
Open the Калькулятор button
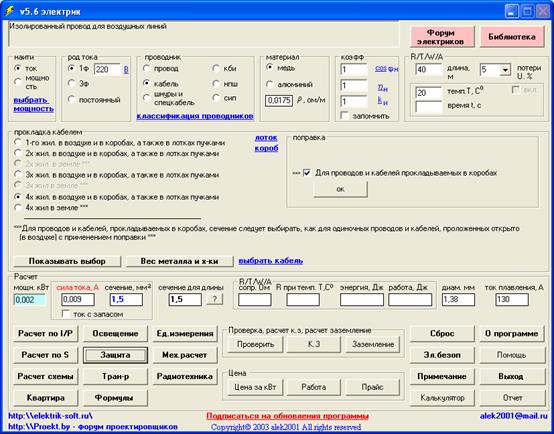click(442, 398)
